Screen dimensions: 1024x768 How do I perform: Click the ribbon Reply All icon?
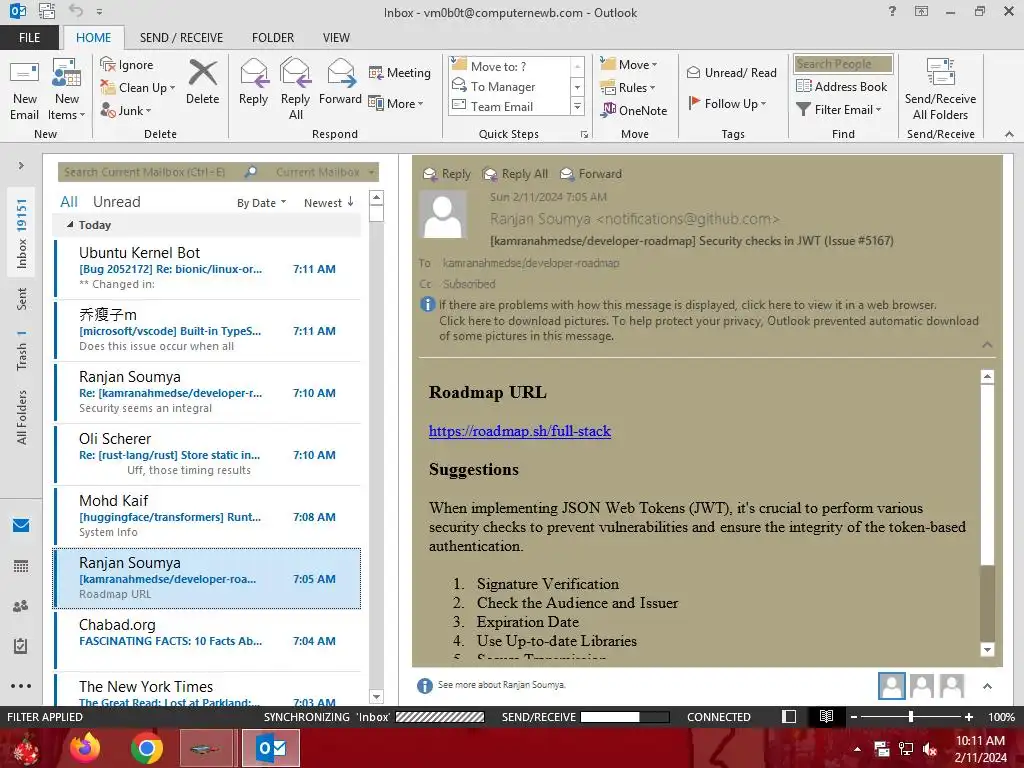[x=295, y=89]
